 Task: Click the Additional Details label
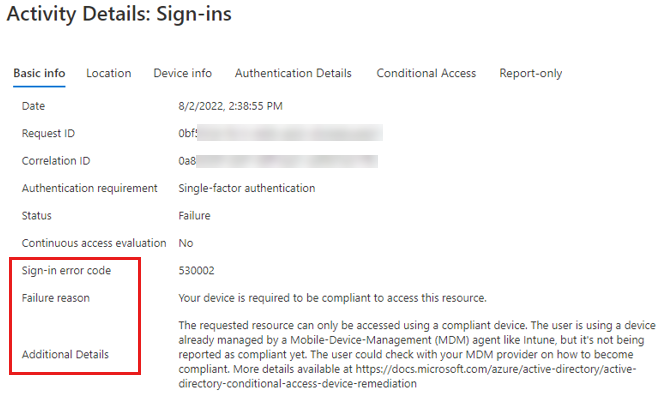click(x=65, y=355)
